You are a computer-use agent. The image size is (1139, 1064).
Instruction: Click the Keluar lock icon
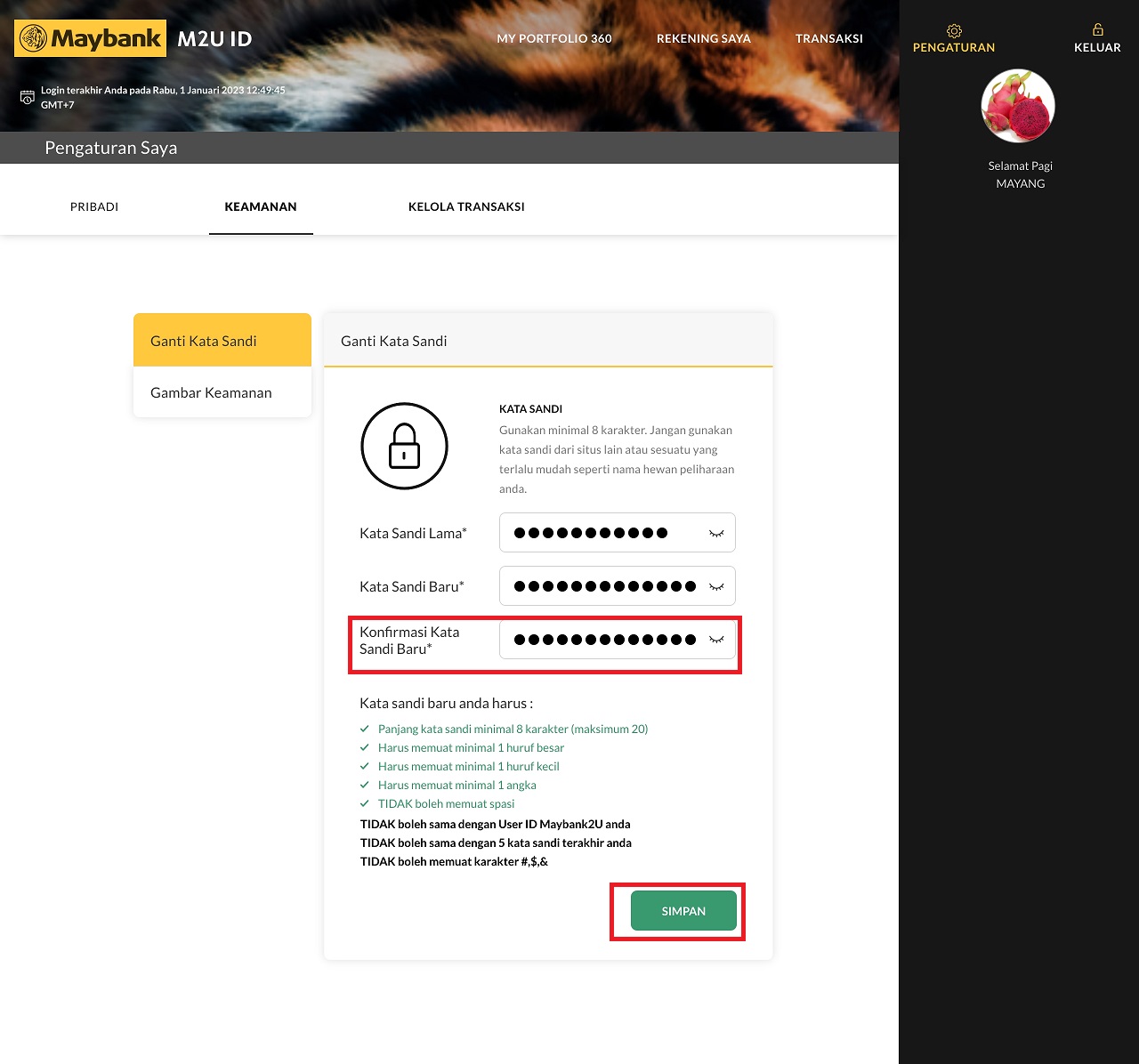pos(1097,30)
